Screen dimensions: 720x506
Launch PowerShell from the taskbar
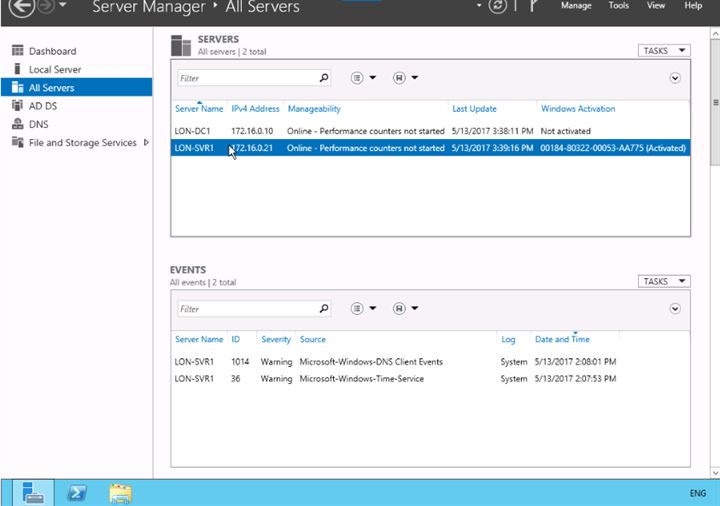pos(77,493)
